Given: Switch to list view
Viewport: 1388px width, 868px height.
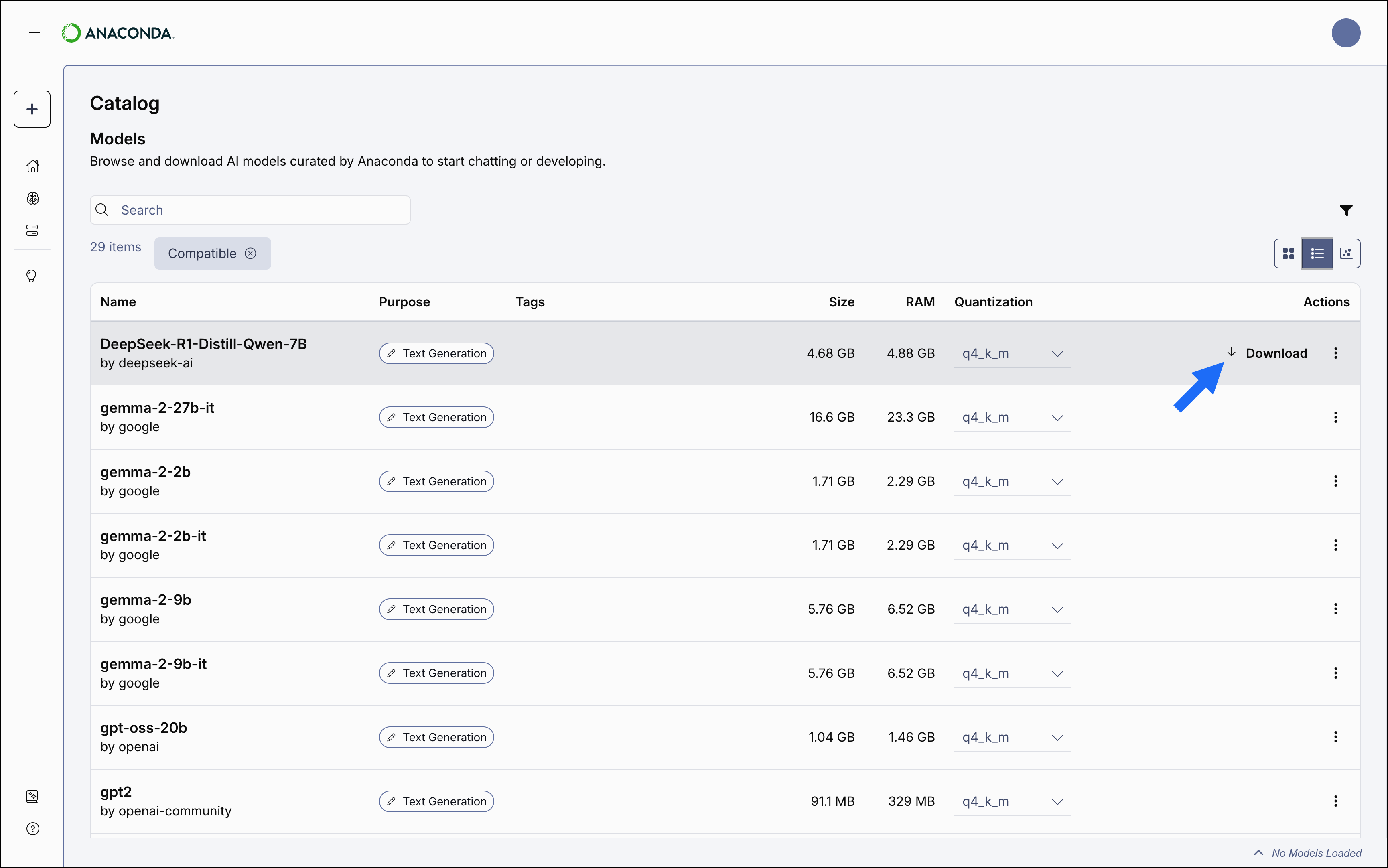Looking at the screenshot, I should click(1317, 254).
